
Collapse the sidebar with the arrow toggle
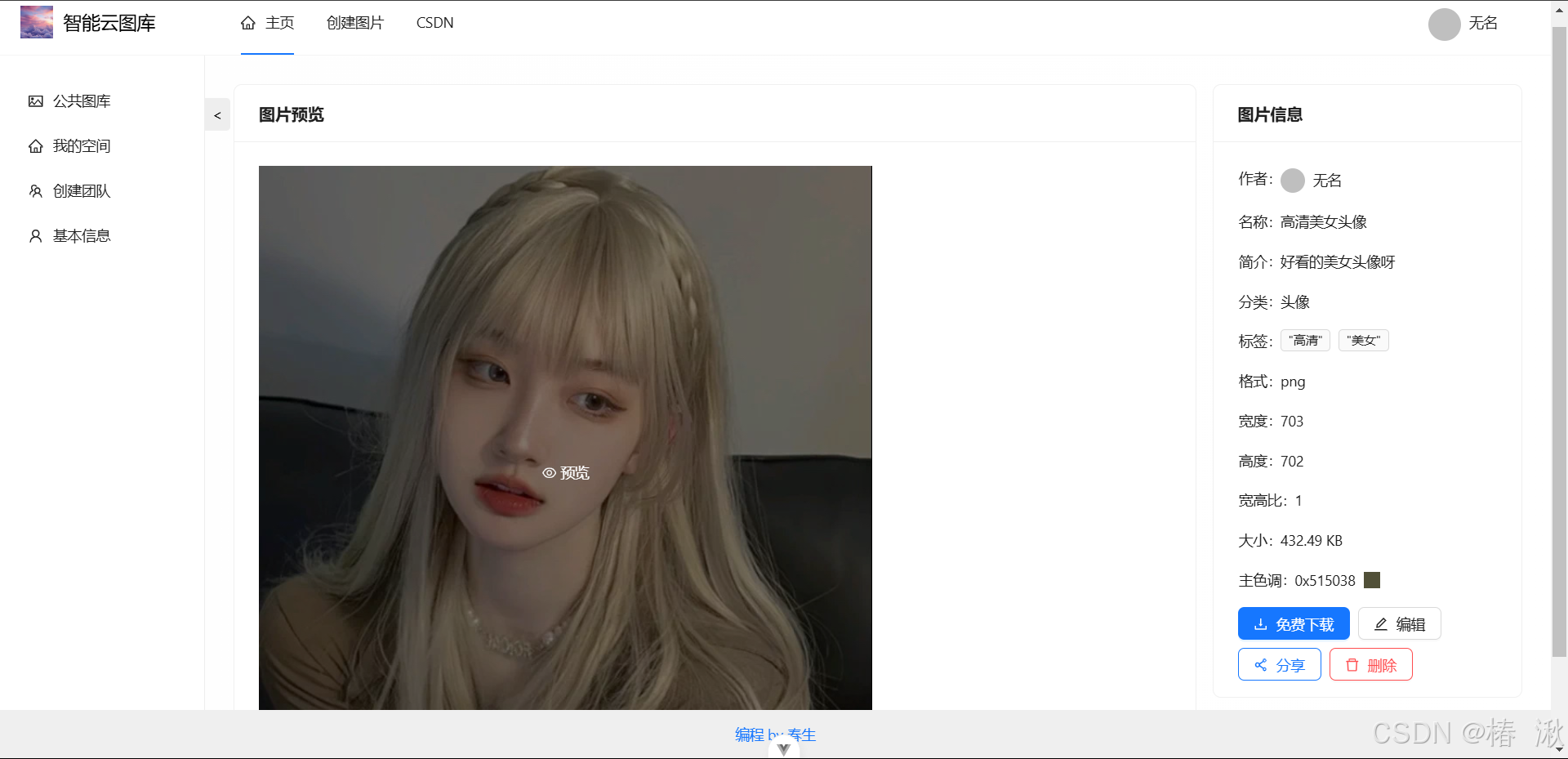[x=217, y=115]
